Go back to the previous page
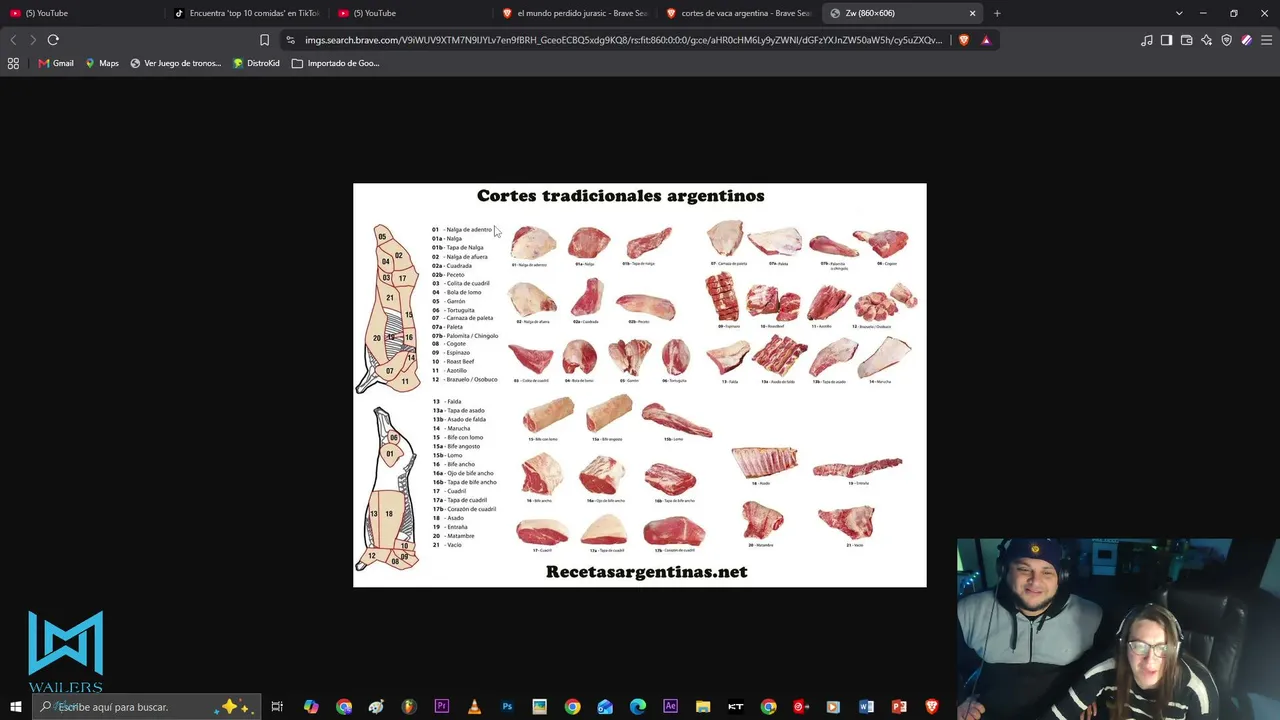Screen dimensions: 1280x720 pos(13,40)
